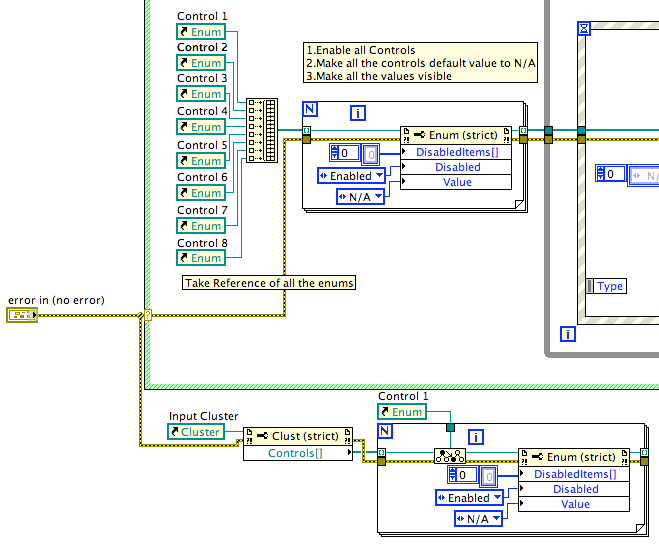Select the error in cluster terminal
The width and height of the screenshot is (659, 552).
click(x=22, y=315)
